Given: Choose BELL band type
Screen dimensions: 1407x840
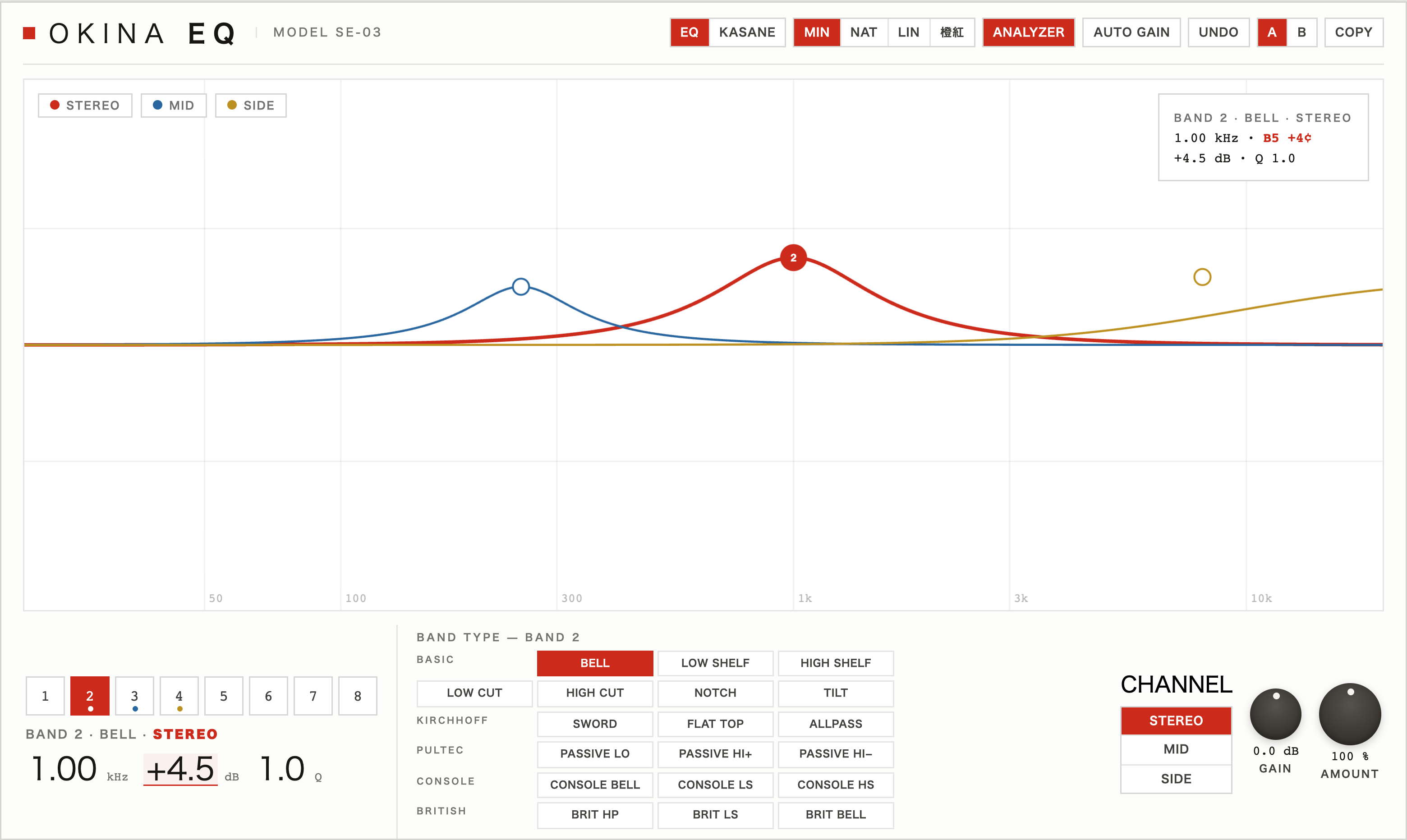Looking at the screenshot, I should (595, 663).
